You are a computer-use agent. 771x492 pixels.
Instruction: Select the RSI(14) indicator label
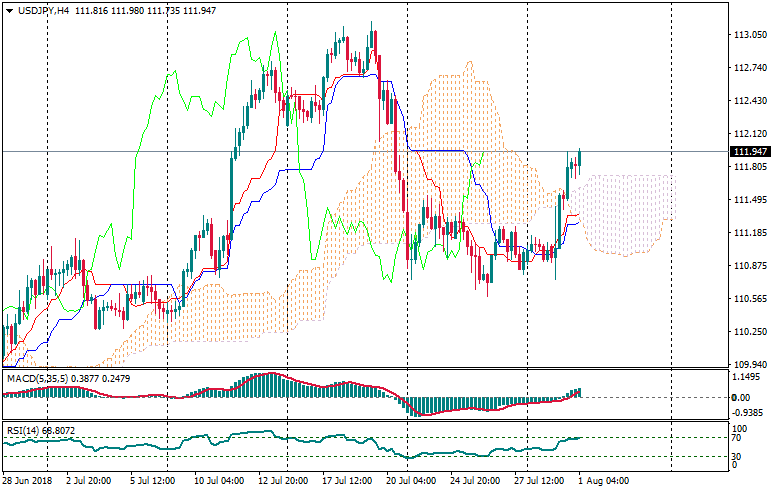[24, 431]
